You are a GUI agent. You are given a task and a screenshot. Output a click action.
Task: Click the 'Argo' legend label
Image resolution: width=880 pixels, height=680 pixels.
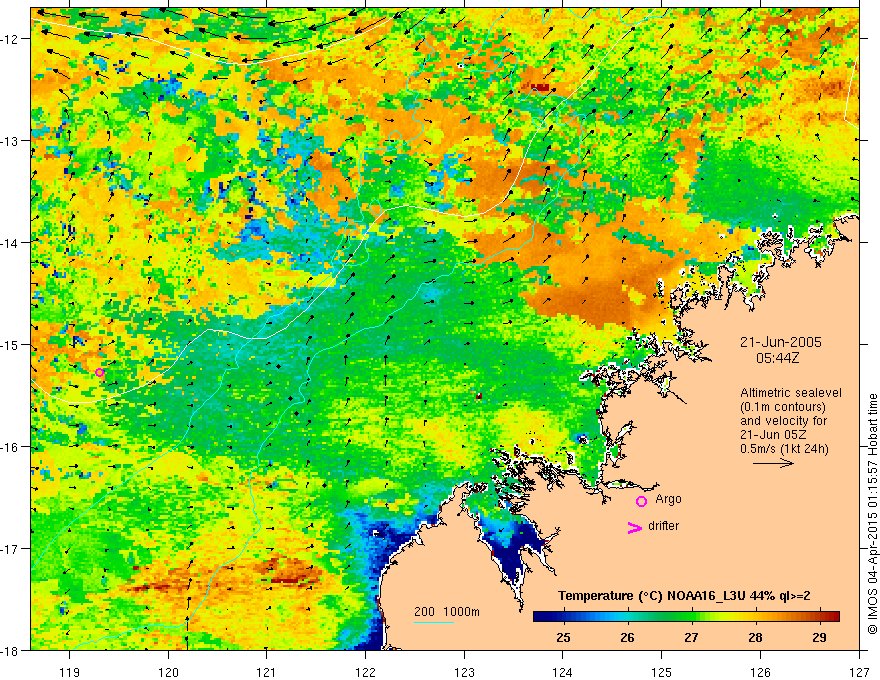coord(668,499)
